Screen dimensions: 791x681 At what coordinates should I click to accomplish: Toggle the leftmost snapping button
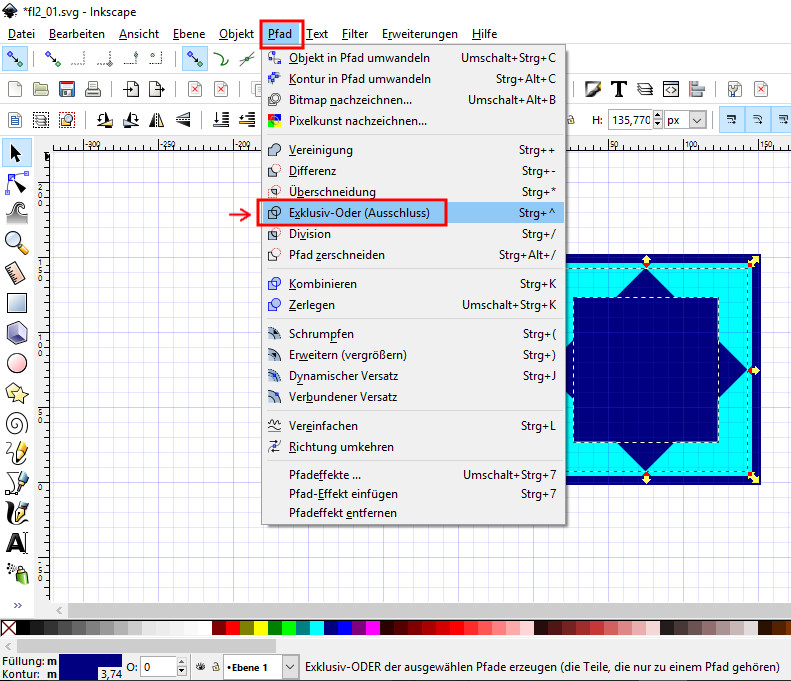(14, 59)
